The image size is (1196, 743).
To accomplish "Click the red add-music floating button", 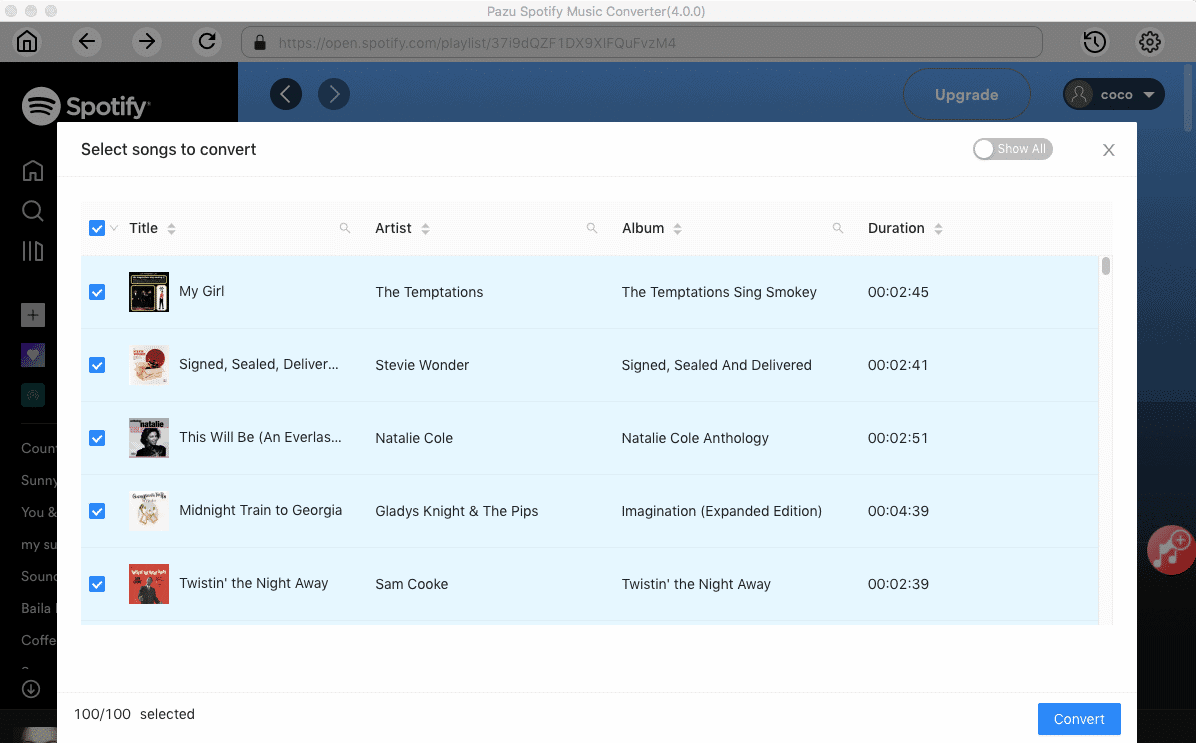I will [x=1171, y=549].
